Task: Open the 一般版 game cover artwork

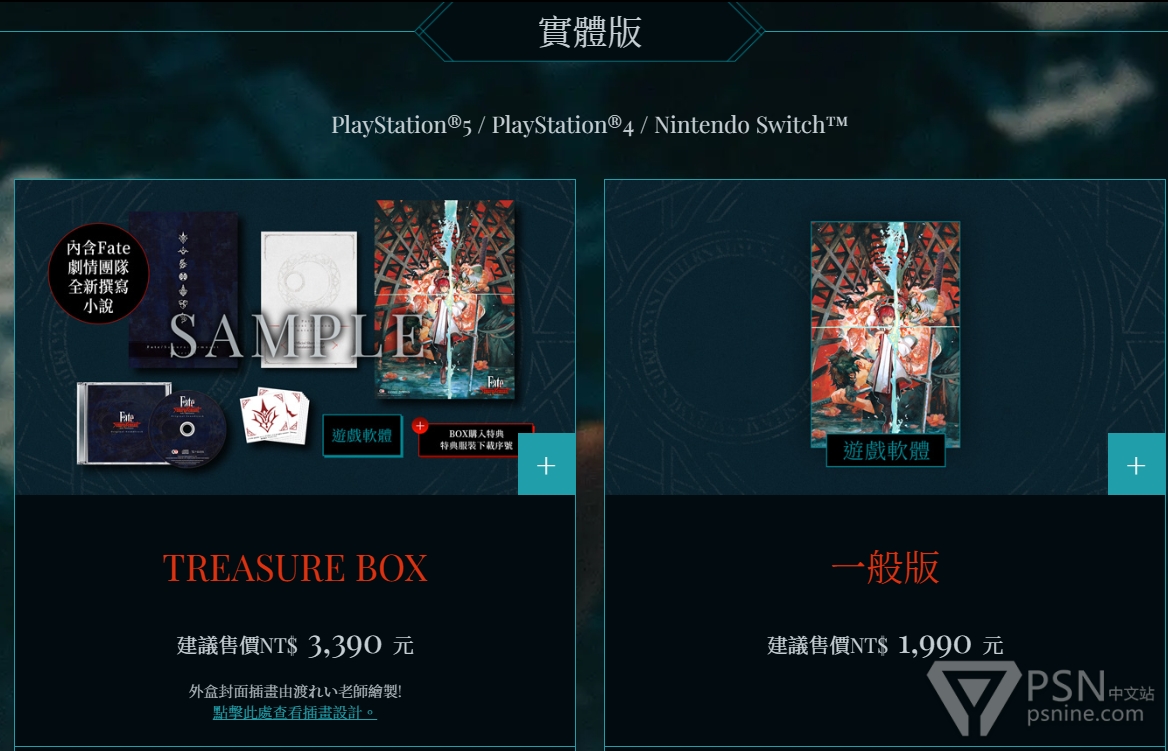Action: [885, 334]
